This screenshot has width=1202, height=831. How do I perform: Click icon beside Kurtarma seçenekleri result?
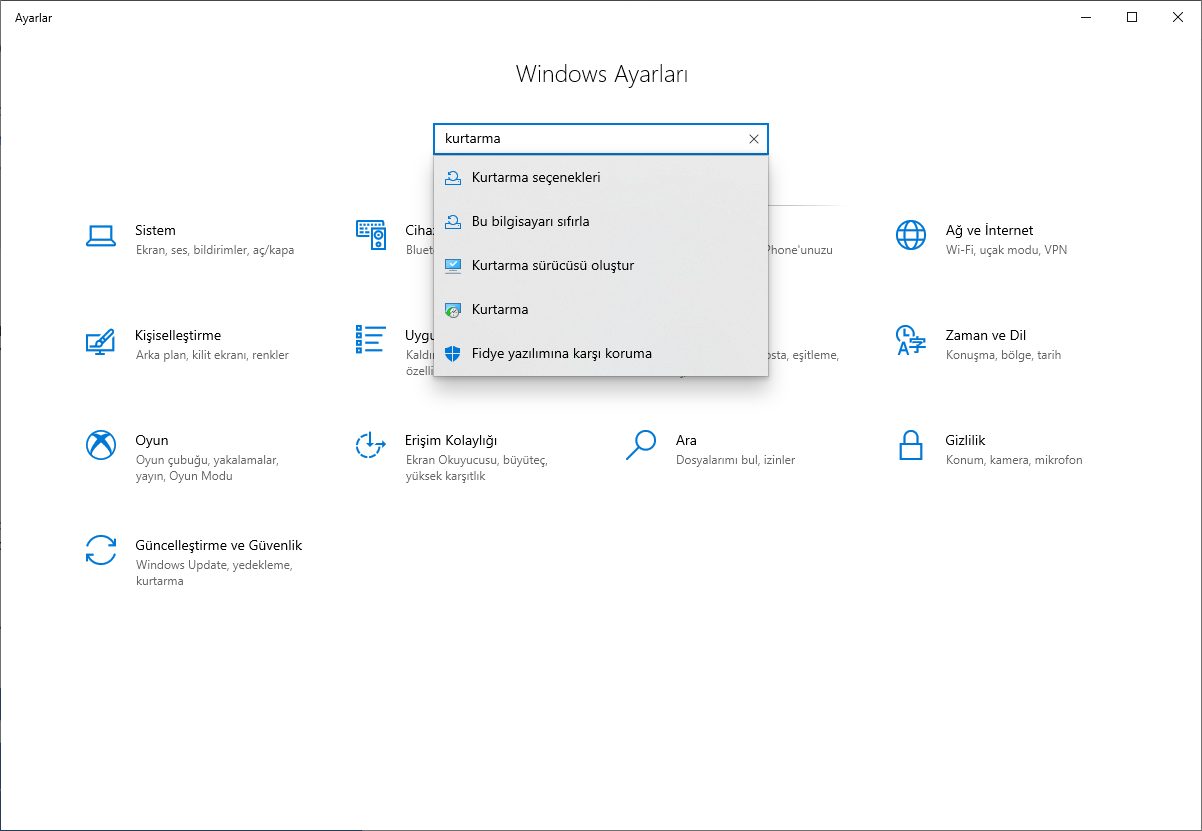pos(453,178)
